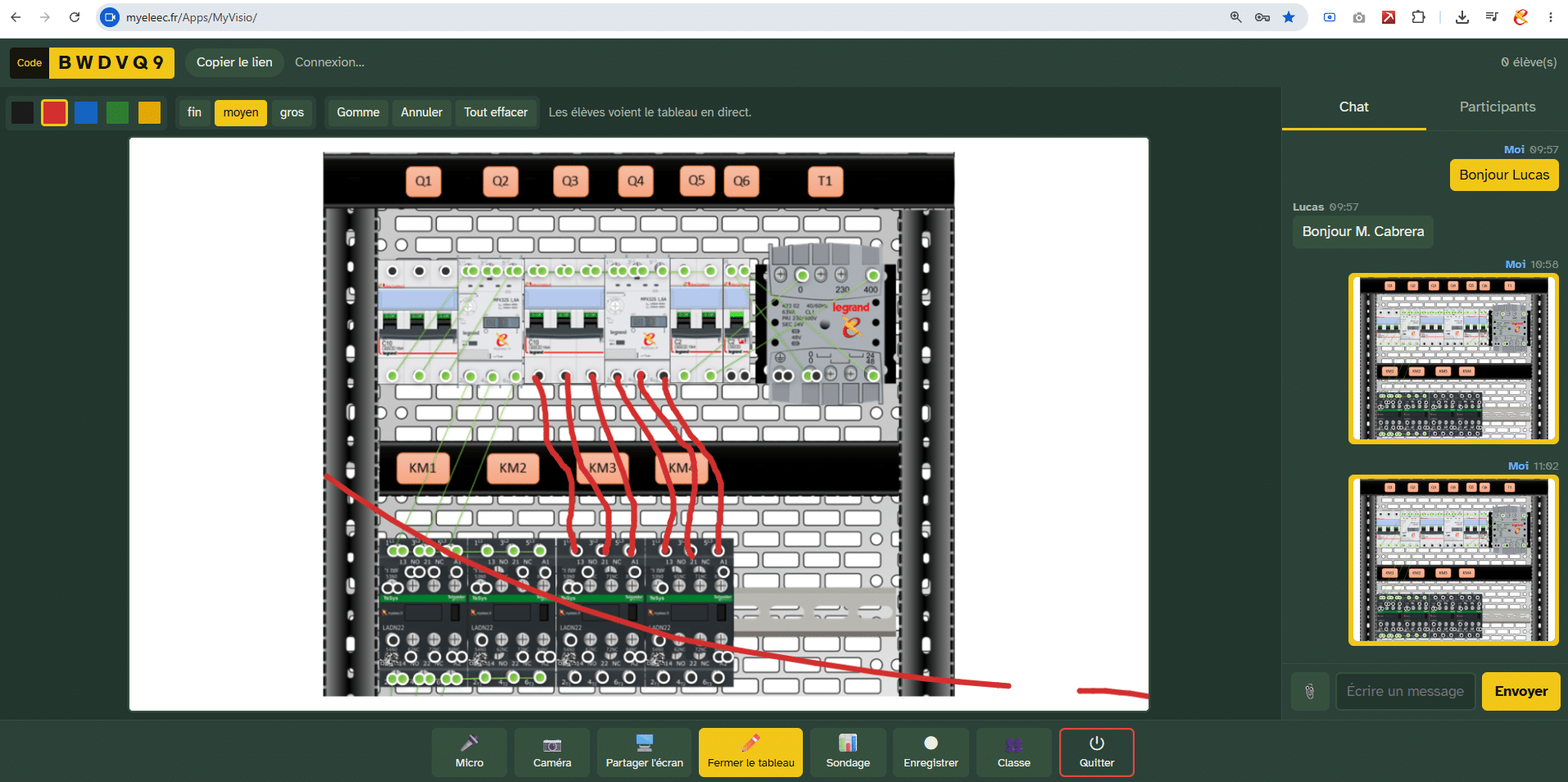Toggle the Micro button
This screenshot has width=1568, height=782.
pyautogui.click(x=469, y=752)
